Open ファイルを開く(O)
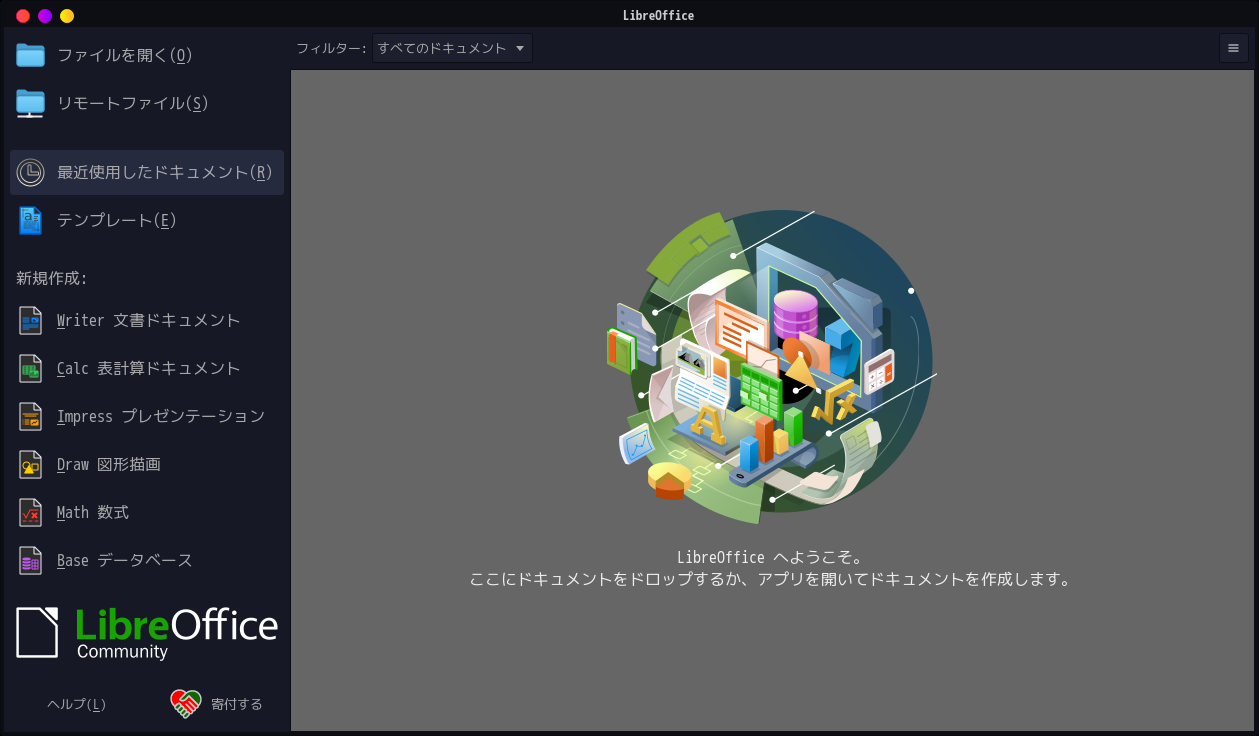 [x=147, y=55]
